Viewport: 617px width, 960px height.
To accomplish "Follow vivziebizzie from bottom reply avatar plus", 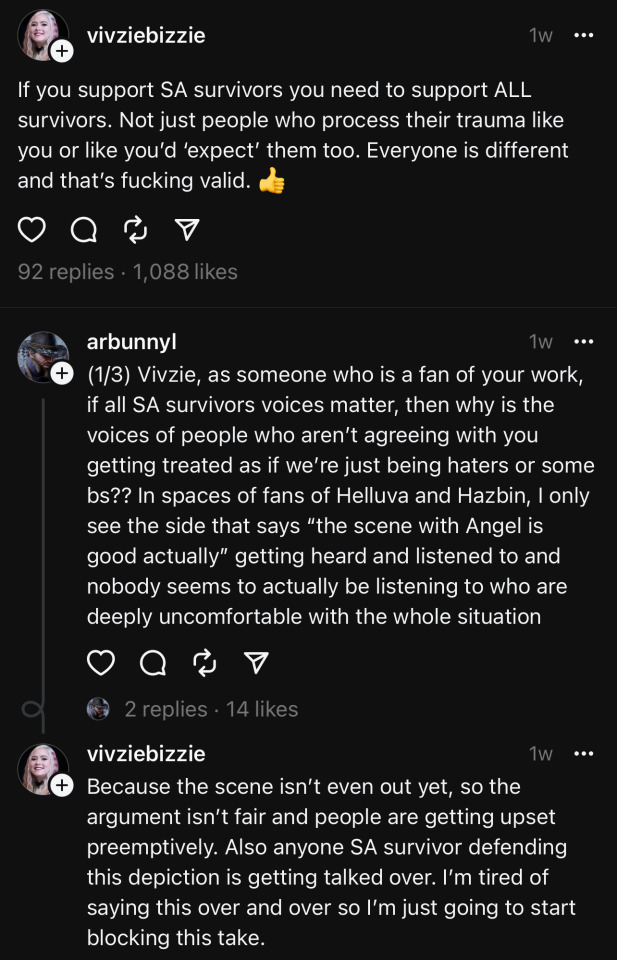I will pos(61,786).
